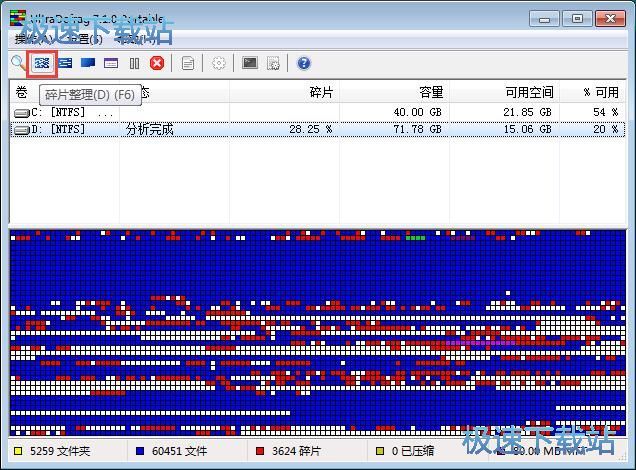Click the 20 % free cell
Screen dimensions: 636x470
(x=606, y=129)
